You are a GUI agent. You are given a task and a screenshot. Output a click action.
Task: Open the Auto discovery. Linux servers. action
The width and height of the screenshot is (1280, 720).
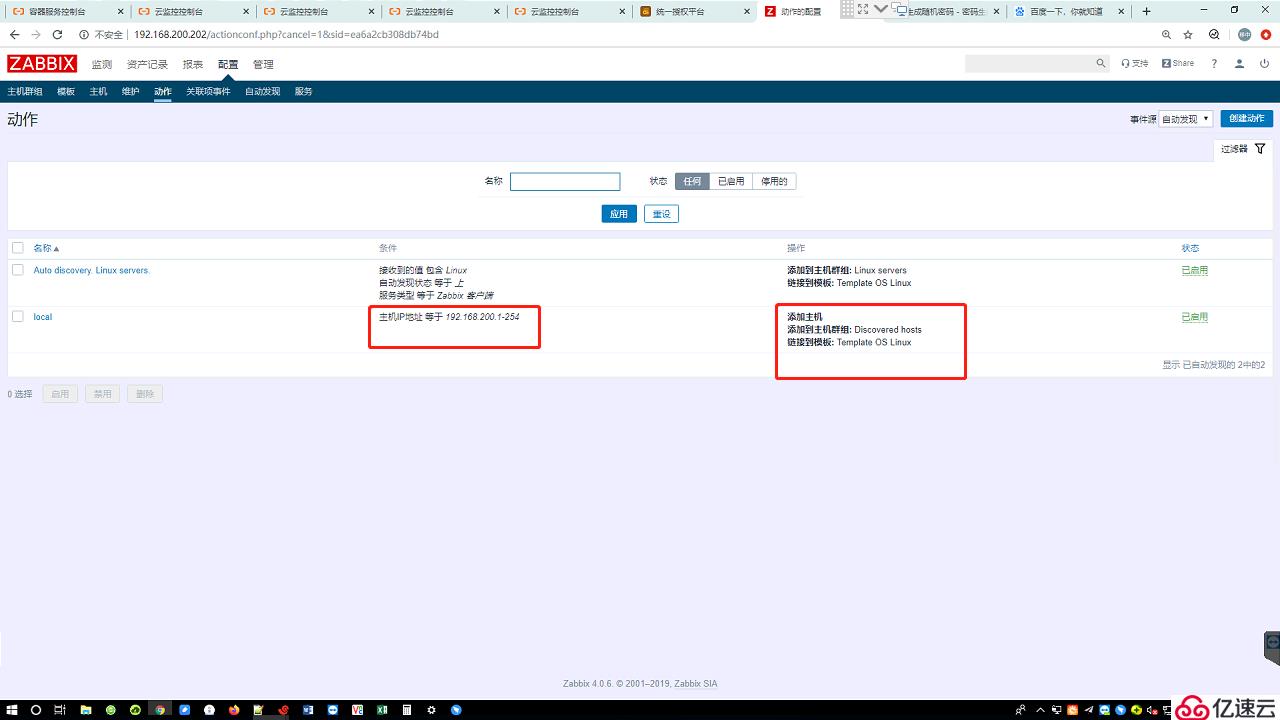tap(91, 270)
